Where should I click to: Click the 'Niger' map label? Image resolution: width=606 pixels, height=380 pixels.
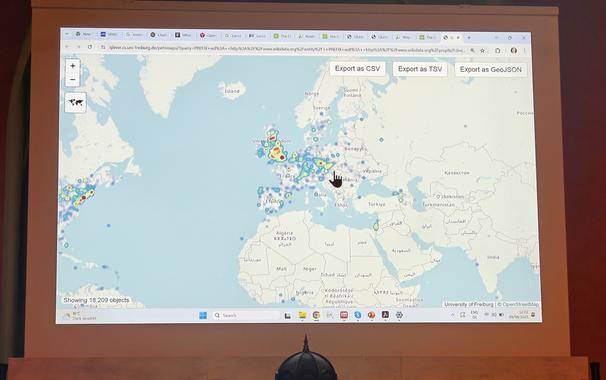(x=310, y=269)
